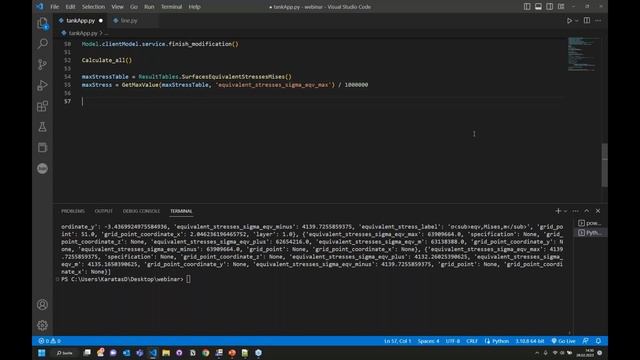Select the powershell terminal in list
The height and width of the screenshot is (360, 640).
(x=590, y=223)
